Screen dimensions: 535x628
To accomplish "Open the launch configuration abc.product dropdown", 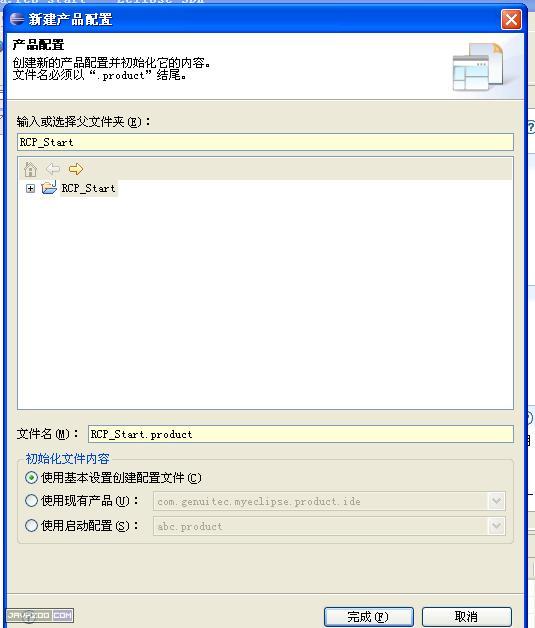I will click(x=496, y=526).
